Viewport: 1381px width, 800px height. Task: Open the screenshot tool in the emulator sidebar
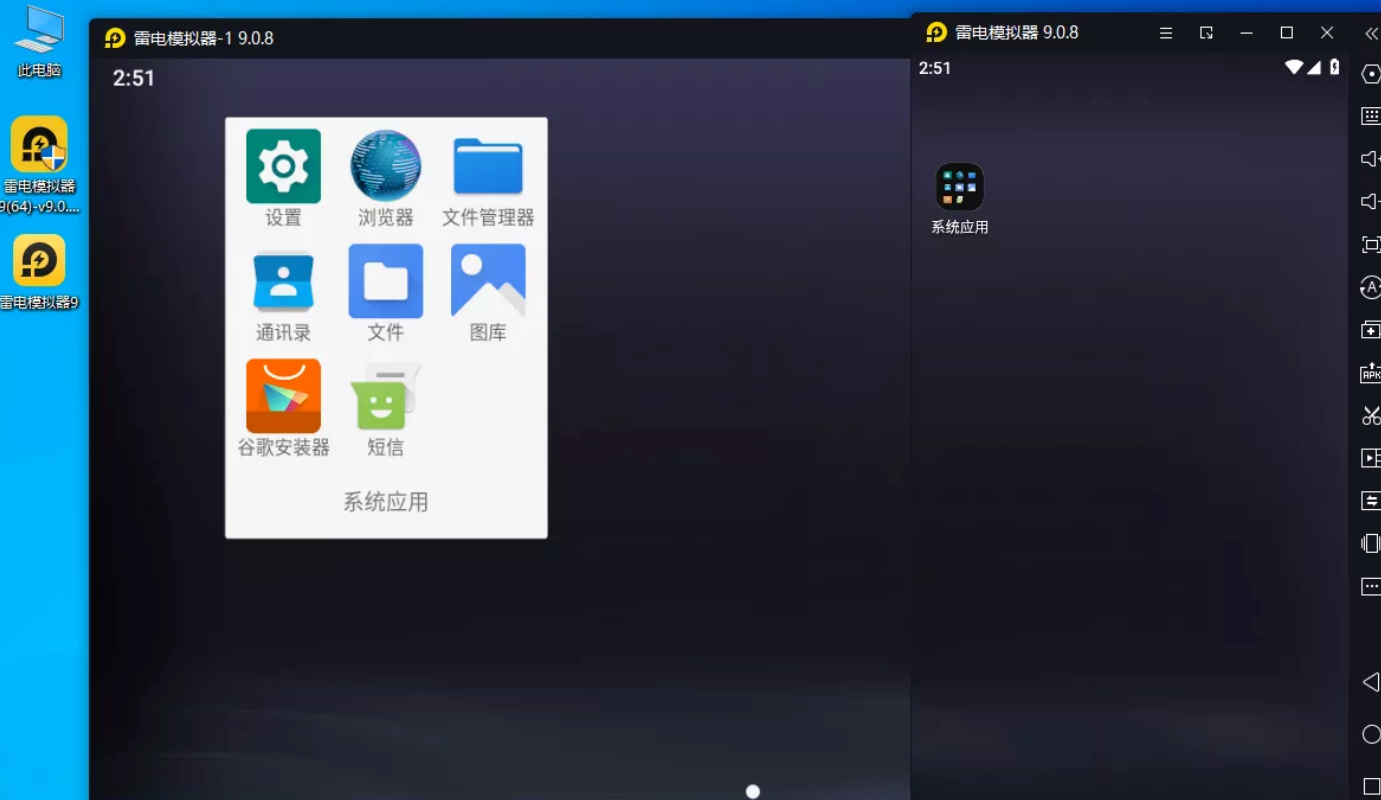(x=1370, y=414)
